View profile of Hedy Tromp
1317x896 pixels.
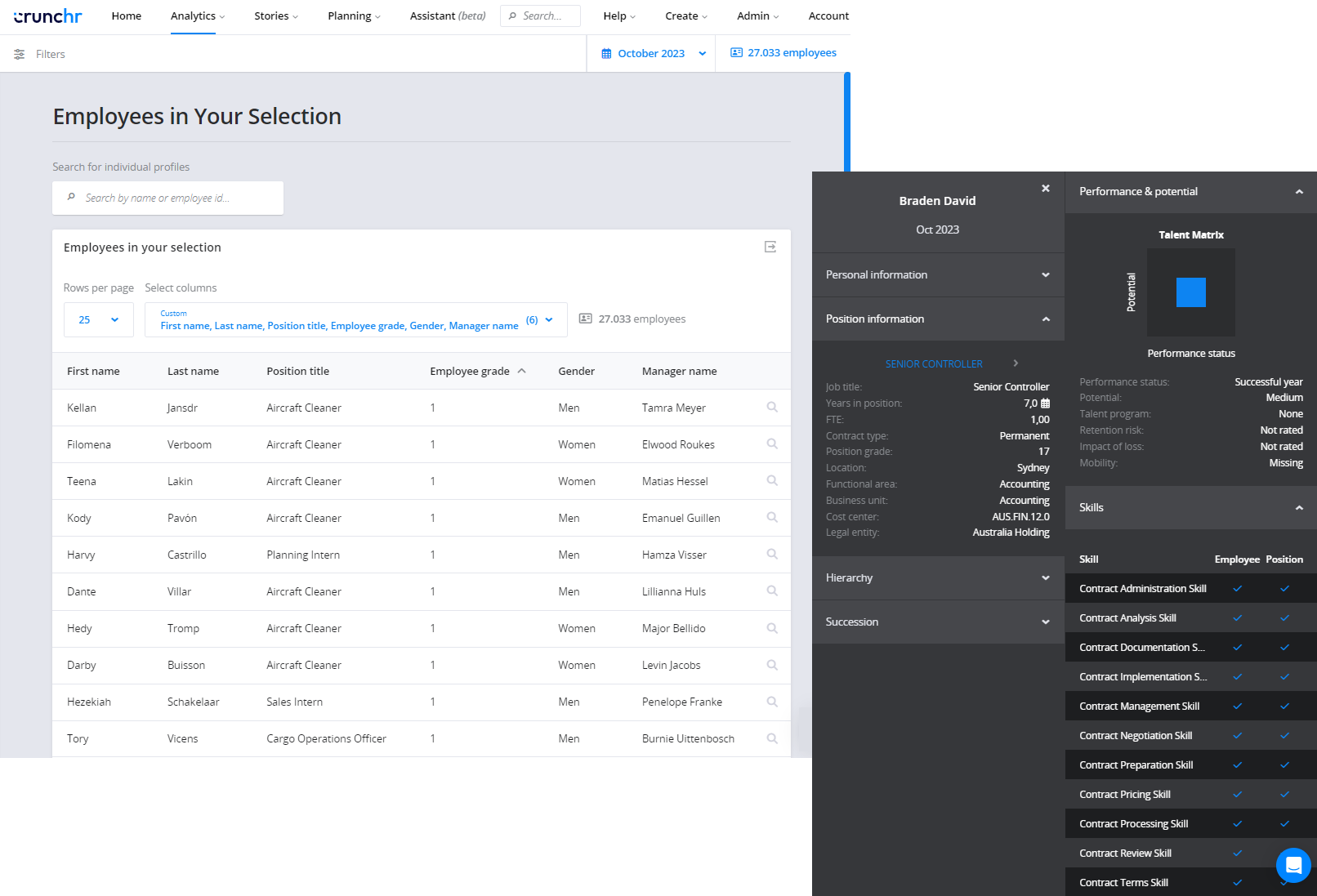[772, 628]
